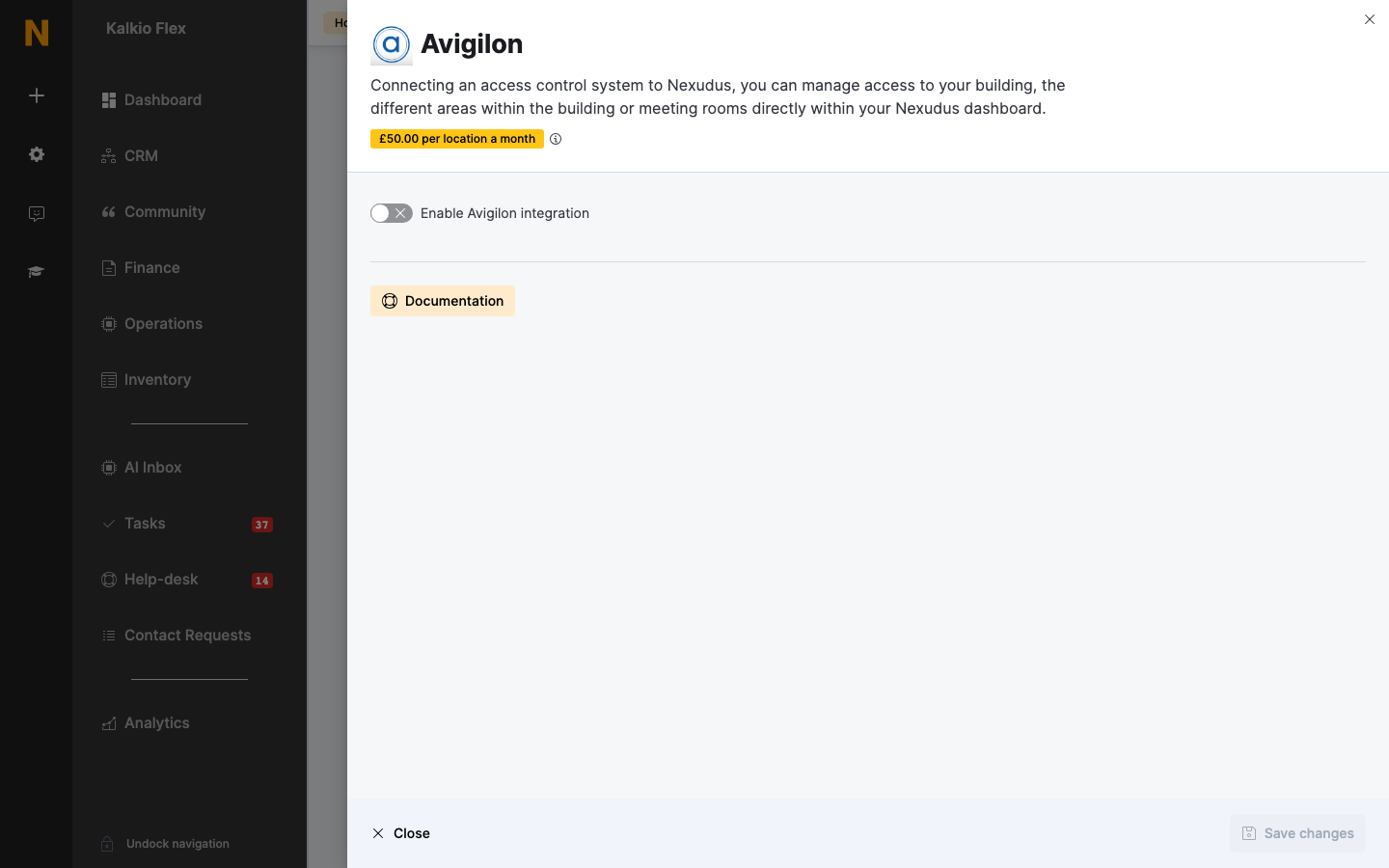Screen dimensions: 1389x868
Task: Open the graduation cap academy icon
Action: click(37, 272)
